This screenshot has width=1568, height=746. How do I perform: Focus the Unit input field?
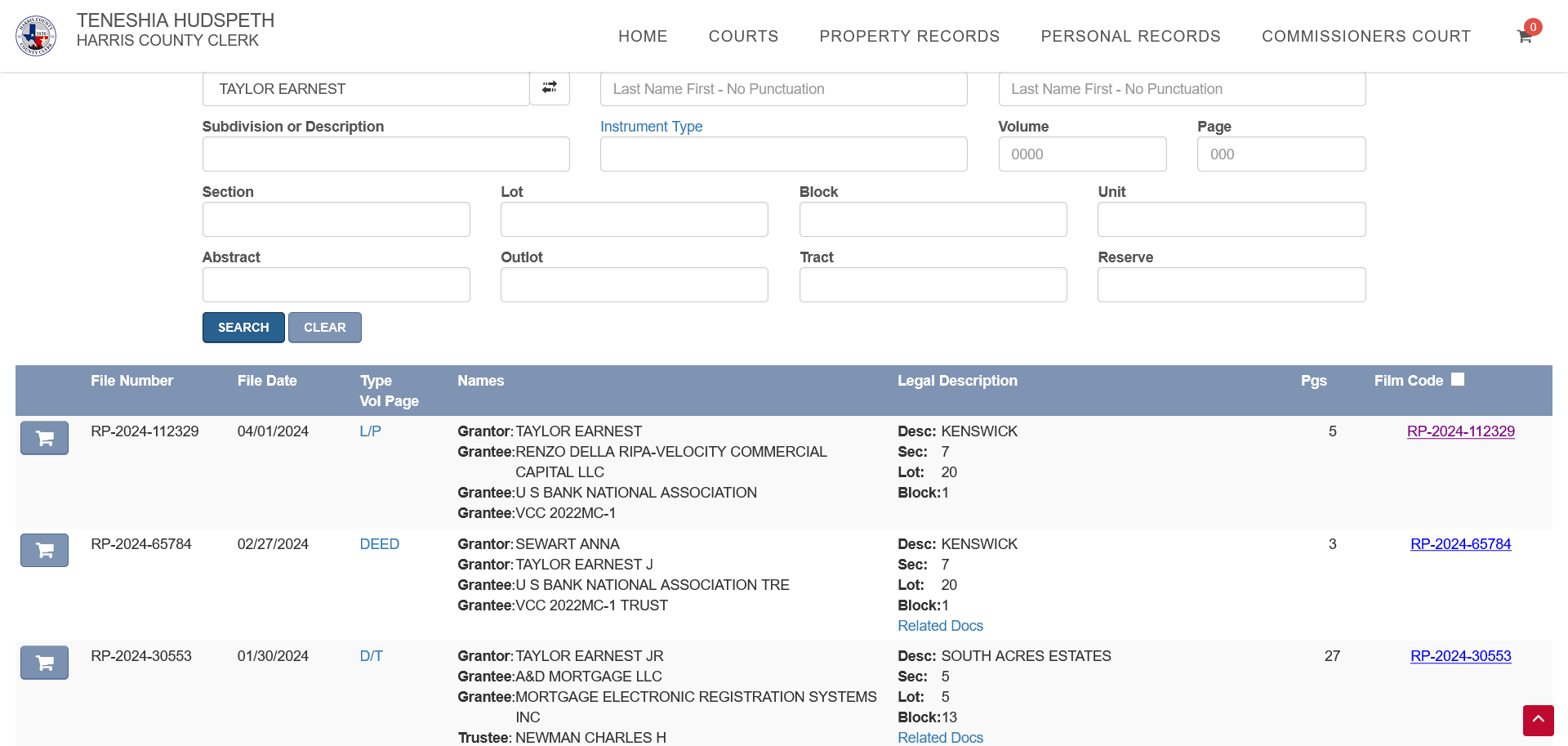[1232, 220]
